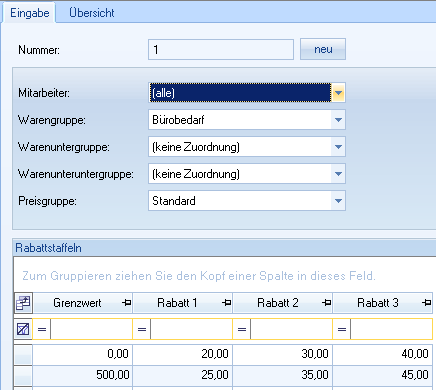The width and height of the screenshot is (436, 390).
Task: Select the row header of the 500,00 row
Action: 23,375
